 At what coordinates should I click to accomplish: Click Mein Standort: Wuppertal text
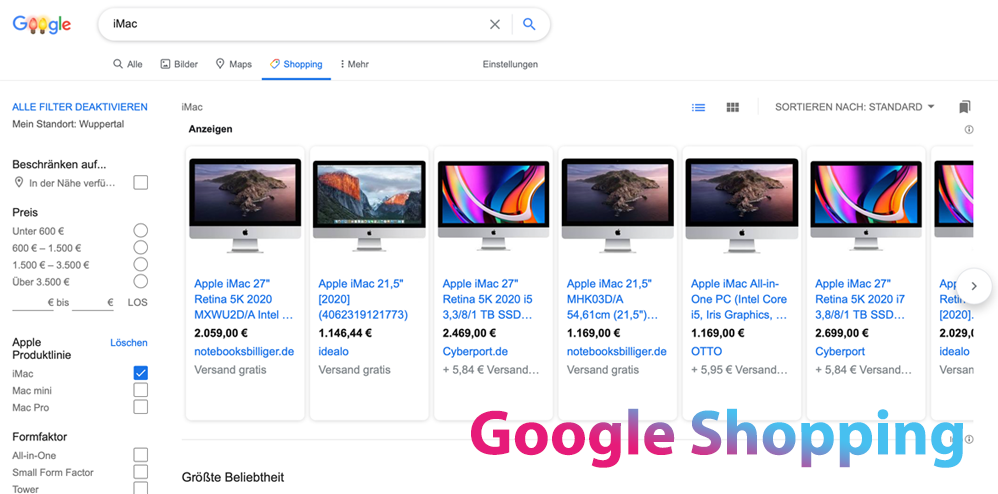[68, 124]
